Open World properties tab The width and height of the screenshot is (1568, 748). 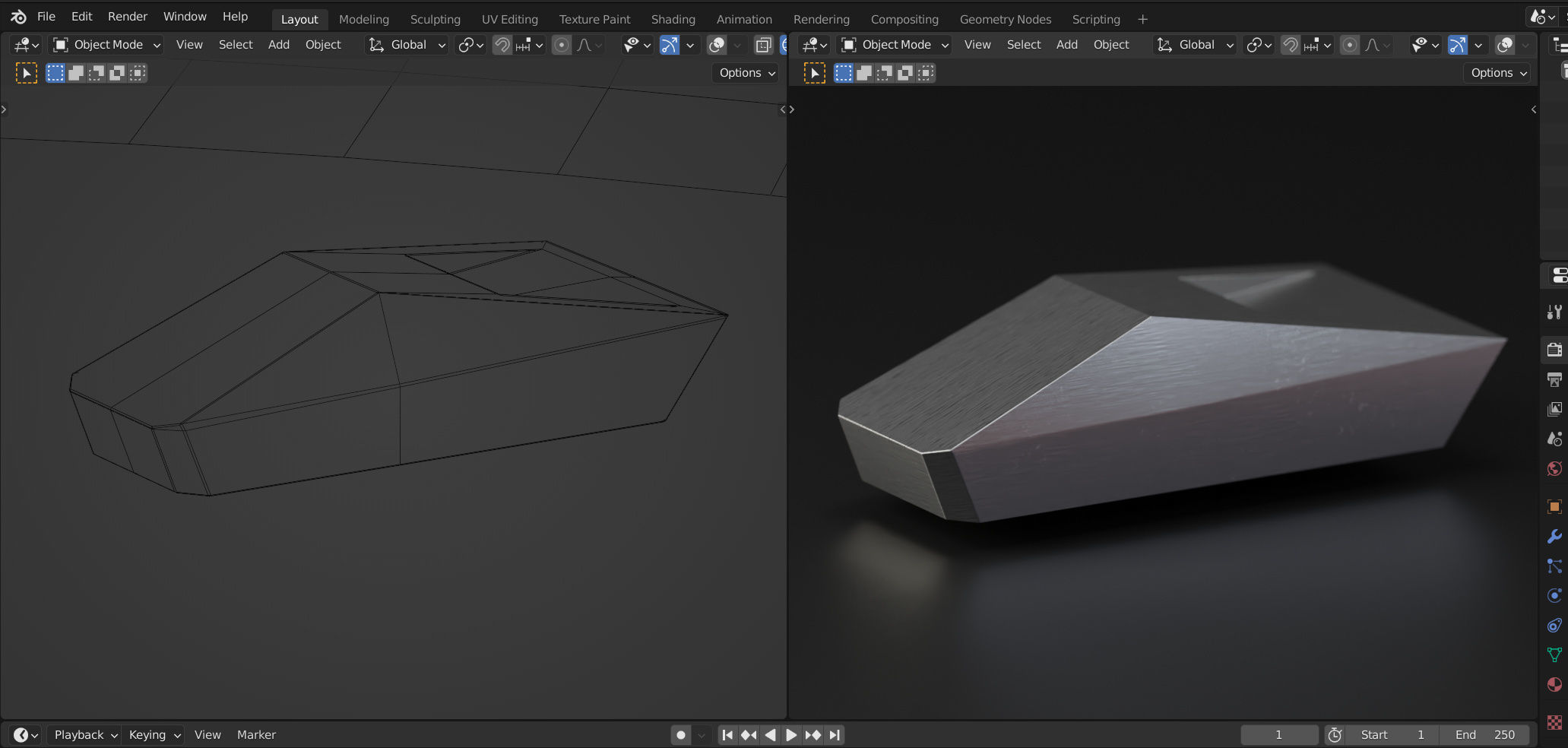tap(1554, 468)
